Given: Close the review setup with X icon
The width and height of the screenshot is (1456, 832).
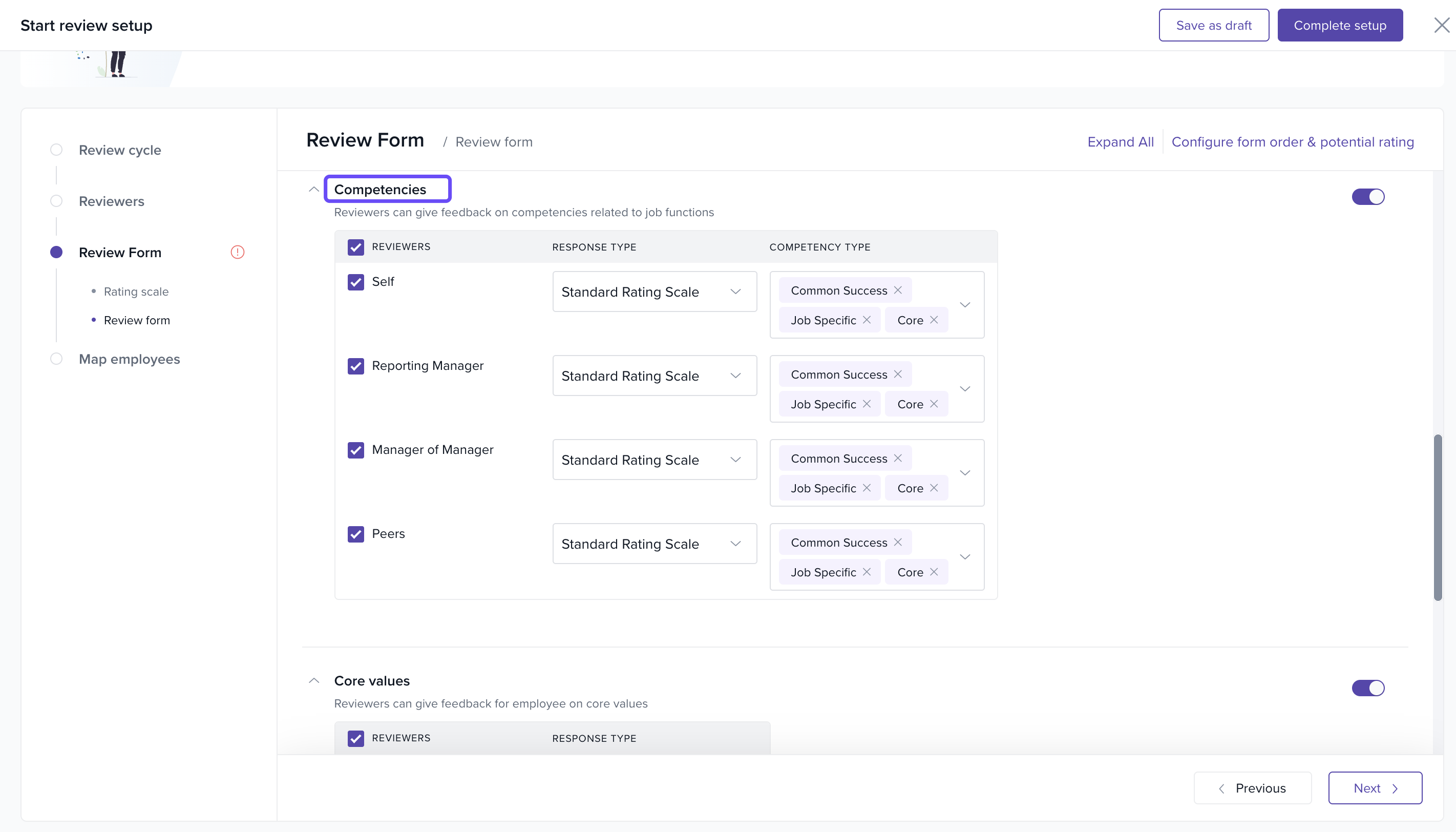Looking at the screenshot, I should [x=1441, y=25].
